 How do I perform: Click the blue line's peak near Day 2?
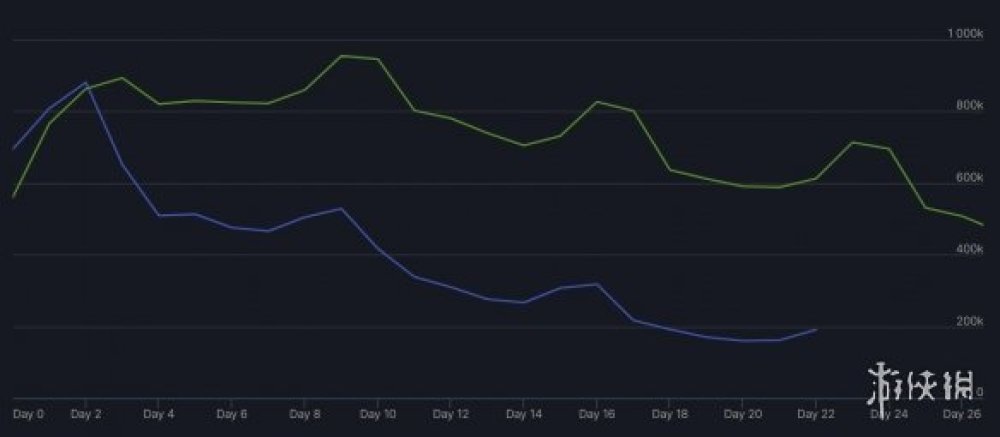pos(86,83)
